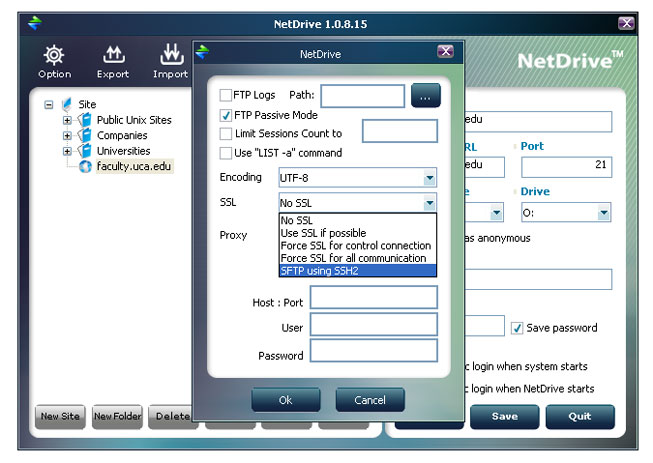Image resolution: width=653 pixels, height=463 pixels.
Task: Click the proxy Host : Port field
Action: [x=374, y=297]
